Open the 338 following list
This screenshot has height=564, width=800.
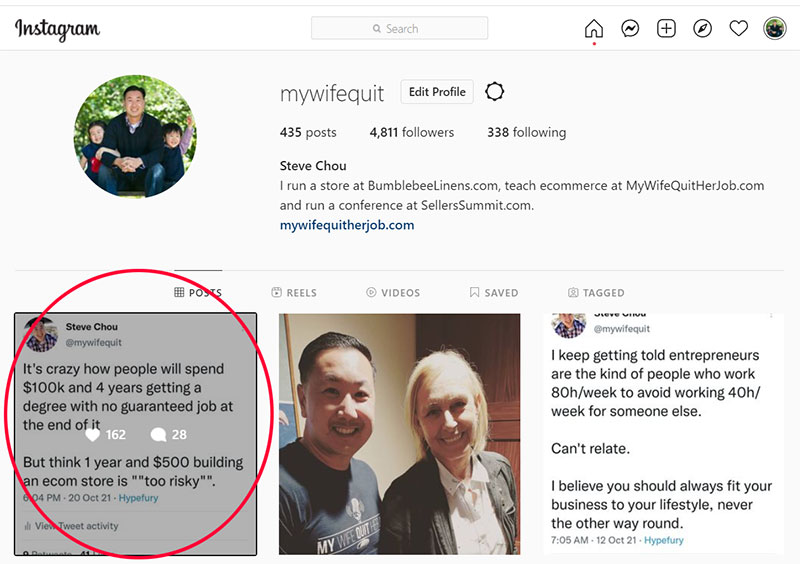coord(527,132)
